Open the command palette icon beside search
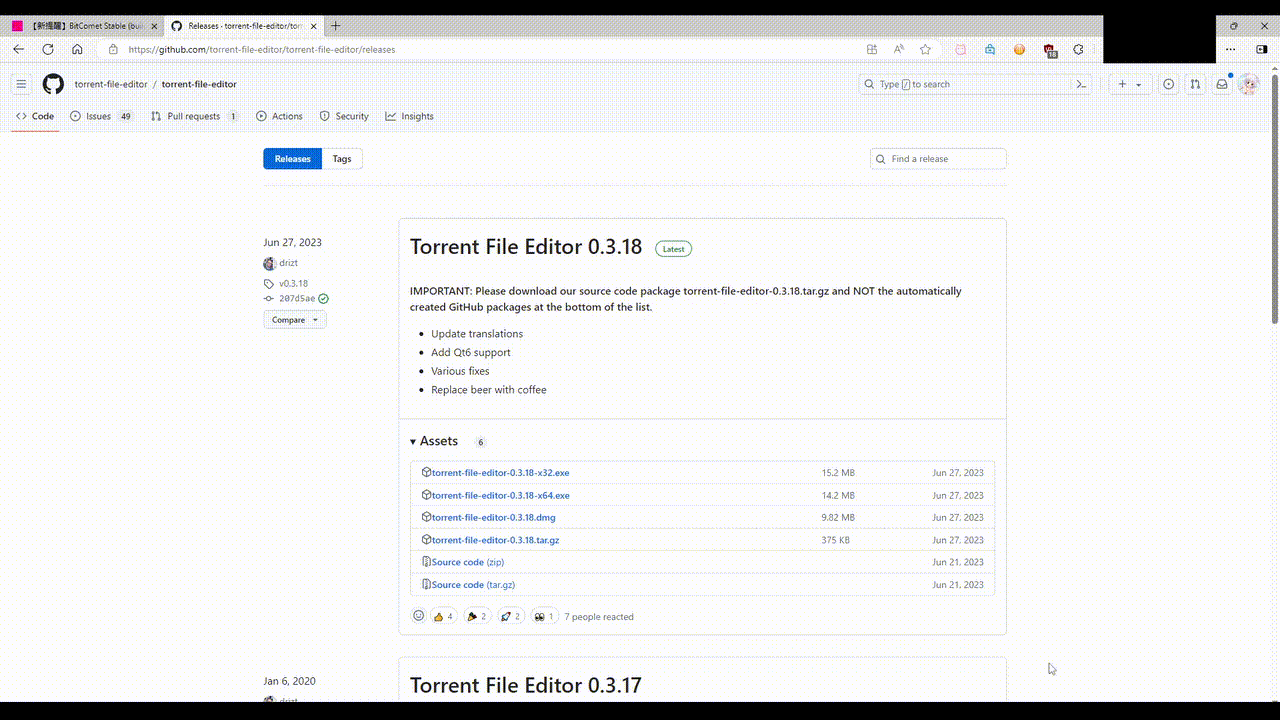 pyautogui.click(x=1081, y=84)
